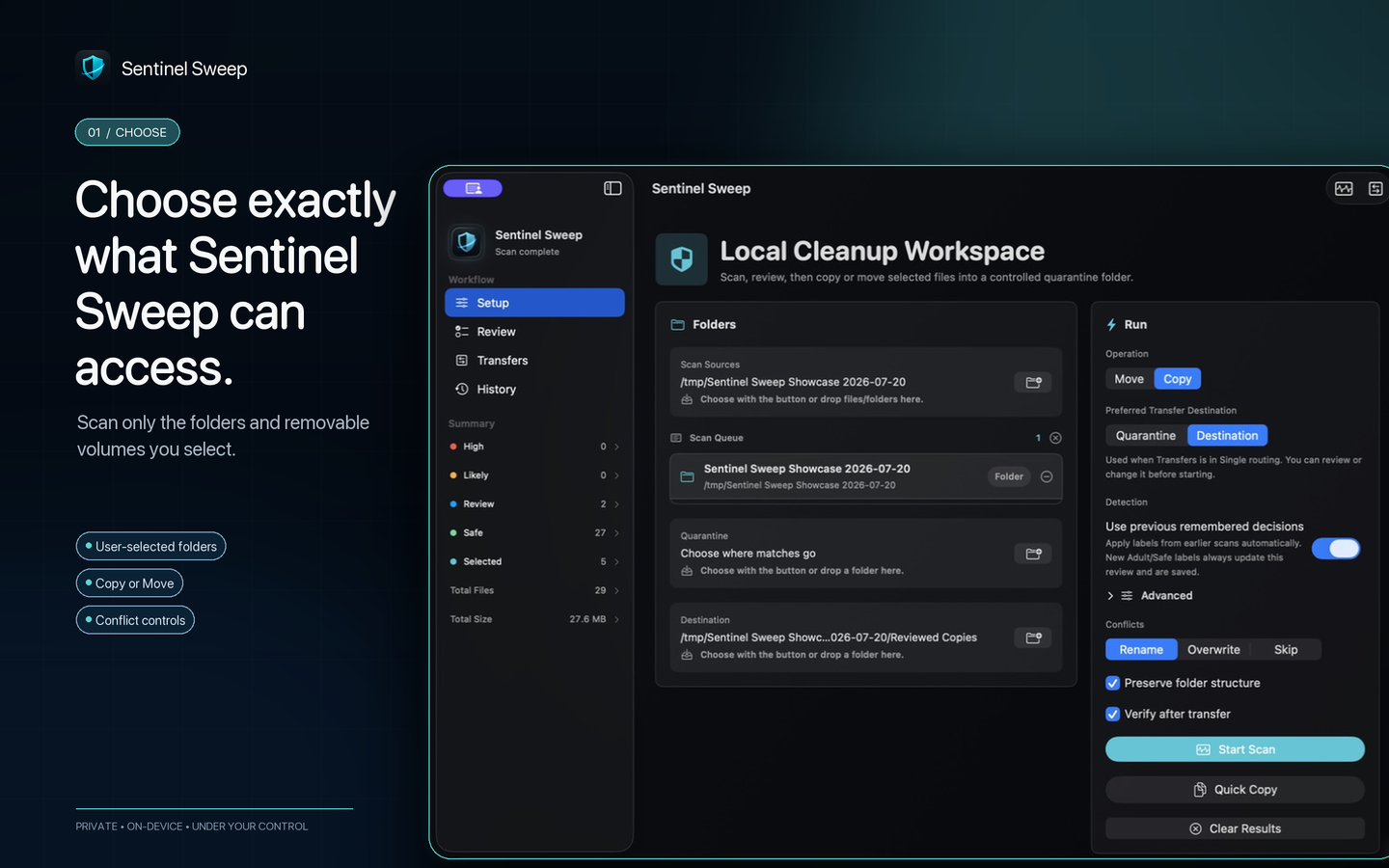Open the activity monitor icon in title bar
1389x868 pixels.
[1344, 189]
